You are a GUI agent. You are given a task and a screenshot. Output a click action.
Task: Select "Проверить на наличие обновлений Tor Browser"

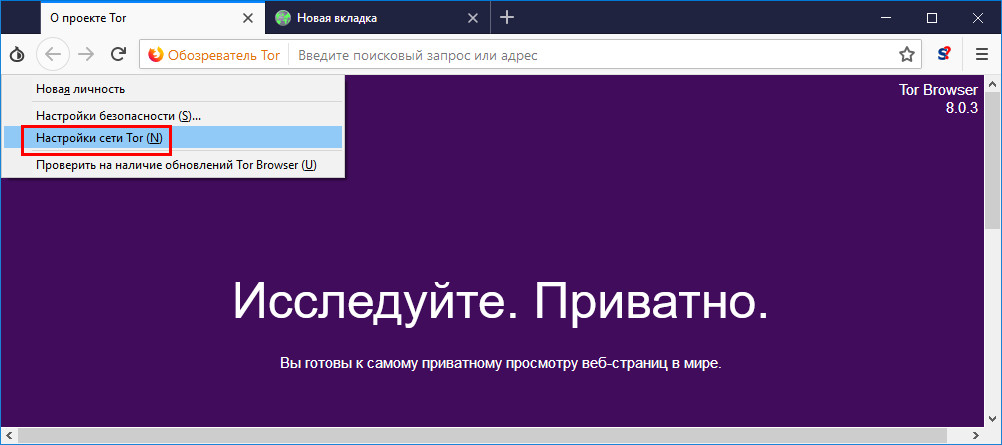(173, 165)
